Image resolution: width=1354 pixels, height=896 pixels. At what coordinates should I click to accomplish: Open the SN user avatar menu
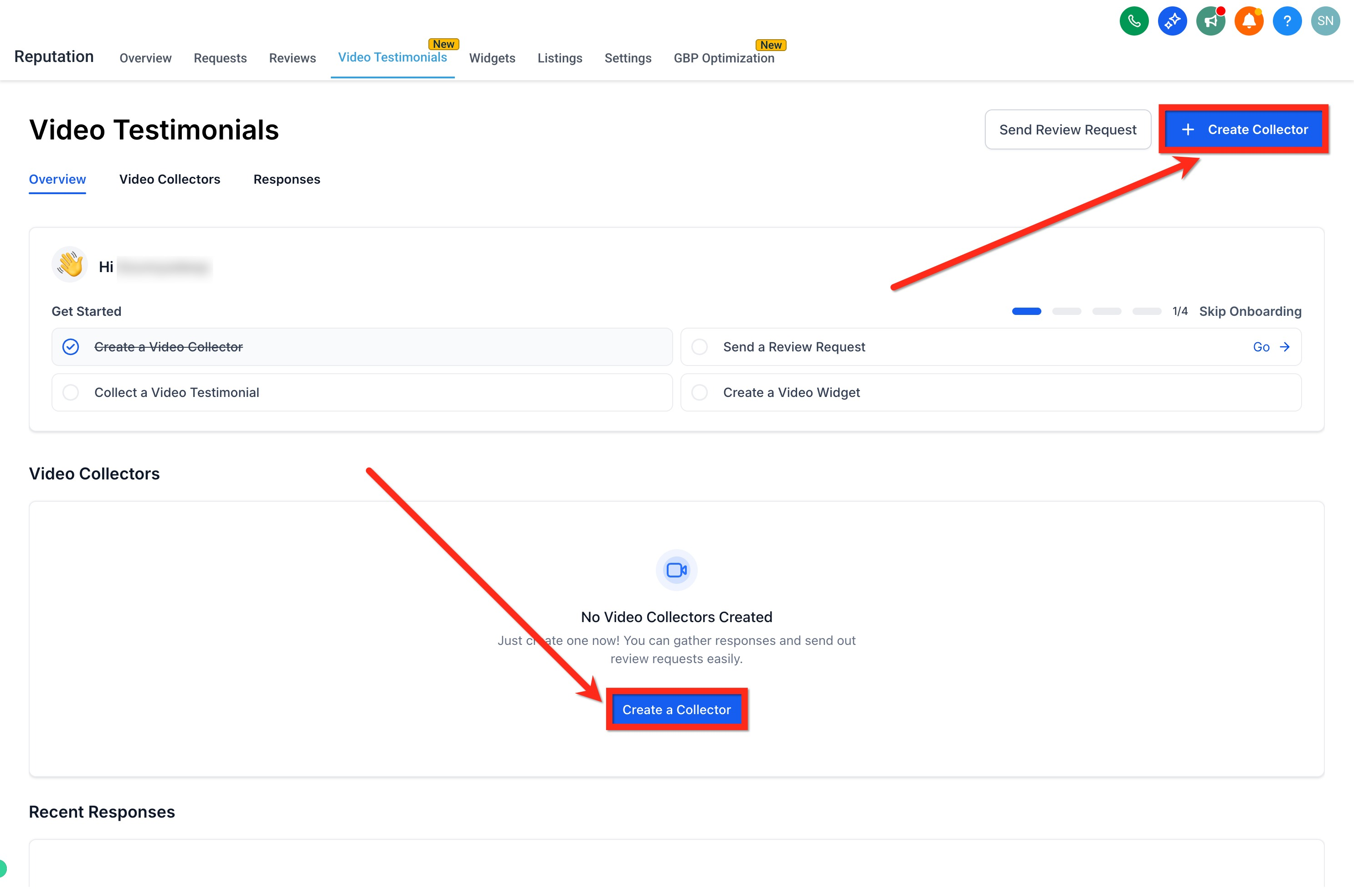[1325, 21]
